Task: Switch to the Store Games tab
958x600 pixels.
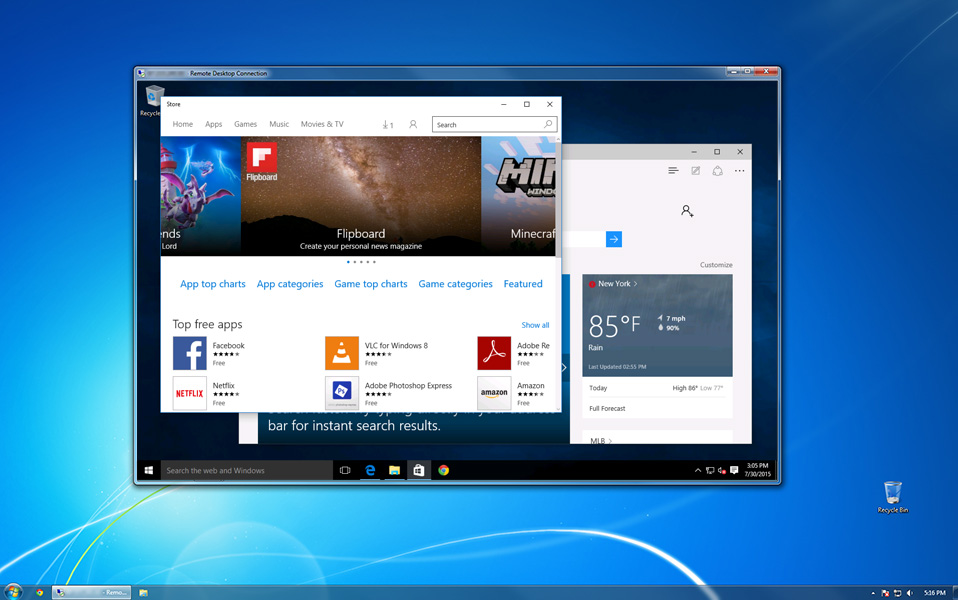Action: coord(246,124)
